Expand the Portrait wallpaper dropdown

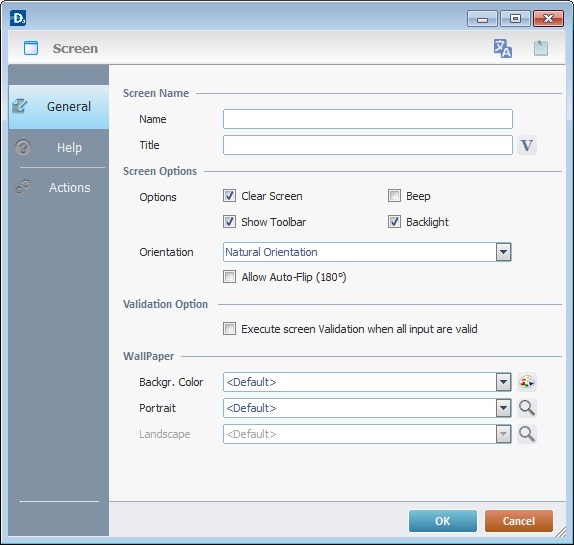[x=503, y=408]
